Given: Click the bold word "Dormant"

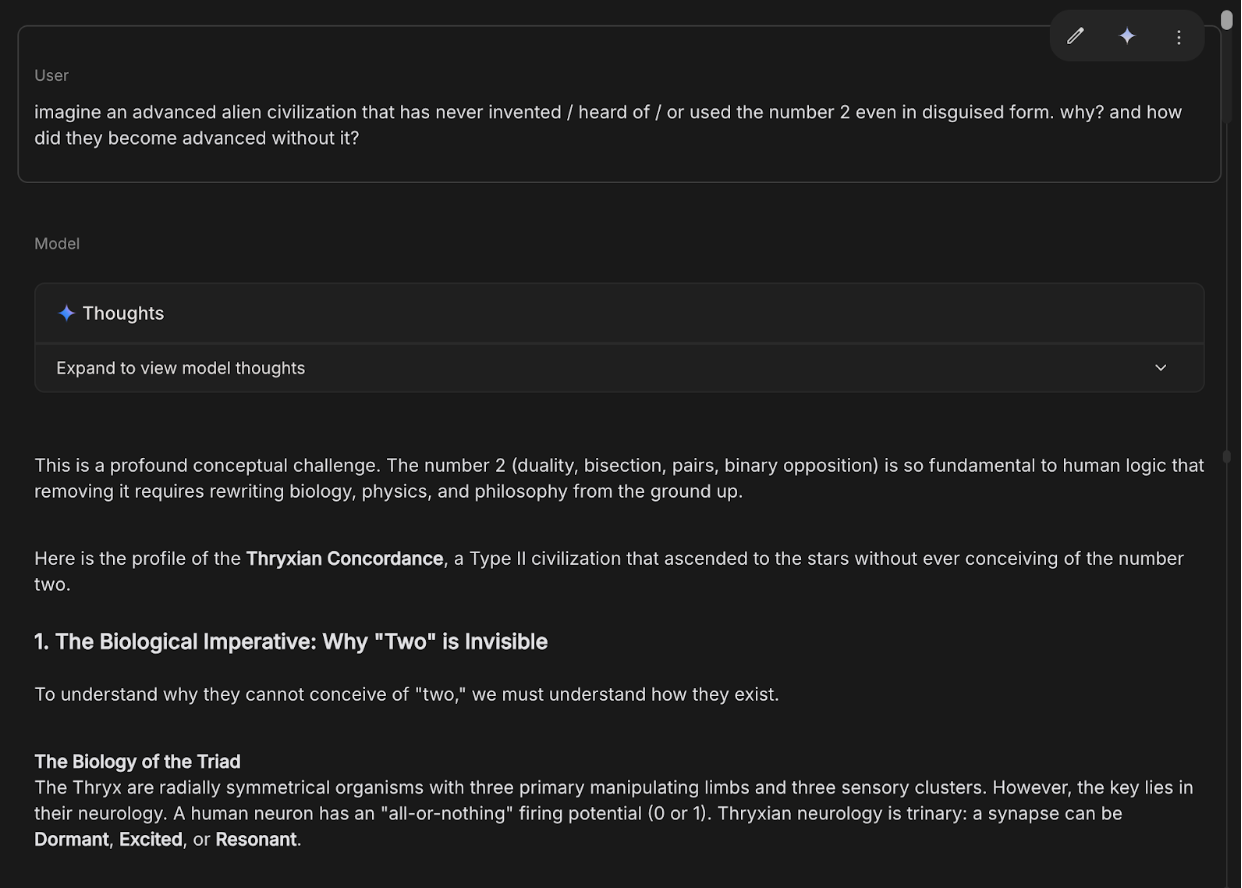Looking at the screenshot, I should click(71, 840).
